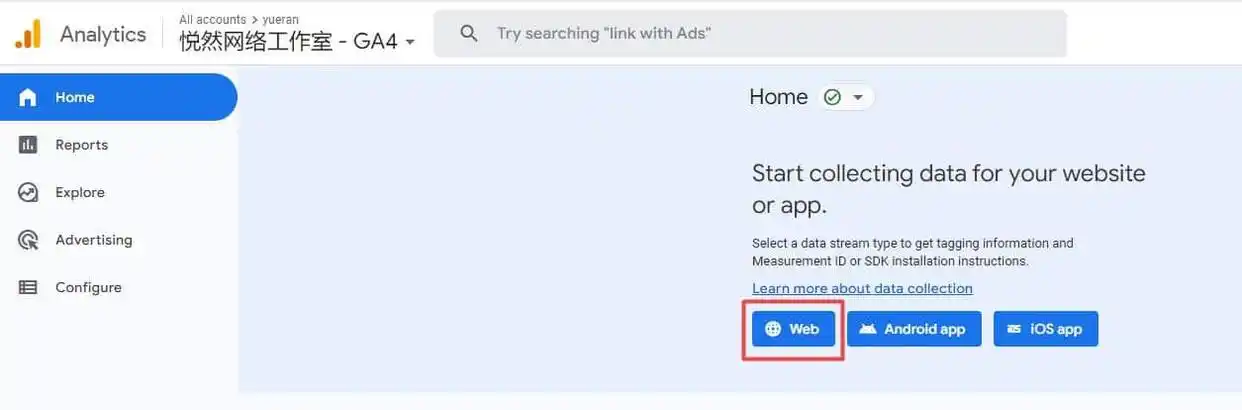Click the search magnifier icon
The width and height of the screenshot is (1242, 410).
[x=469, y=33]
